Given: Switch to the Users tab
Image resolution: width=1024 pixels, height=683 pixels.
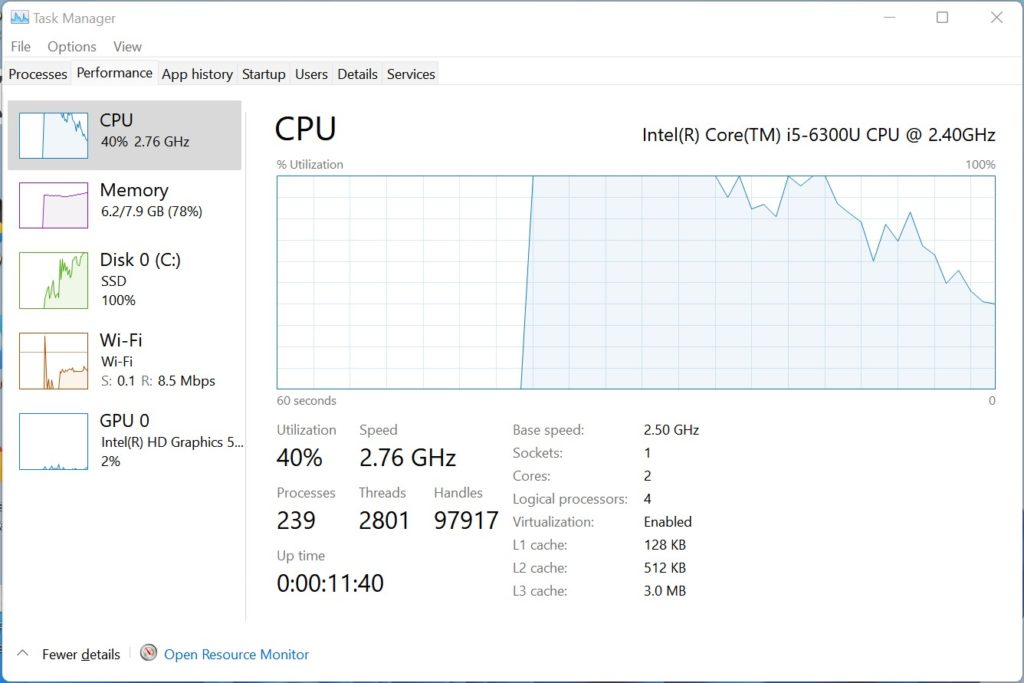Looking at the screenshot, I should point(312,74).
